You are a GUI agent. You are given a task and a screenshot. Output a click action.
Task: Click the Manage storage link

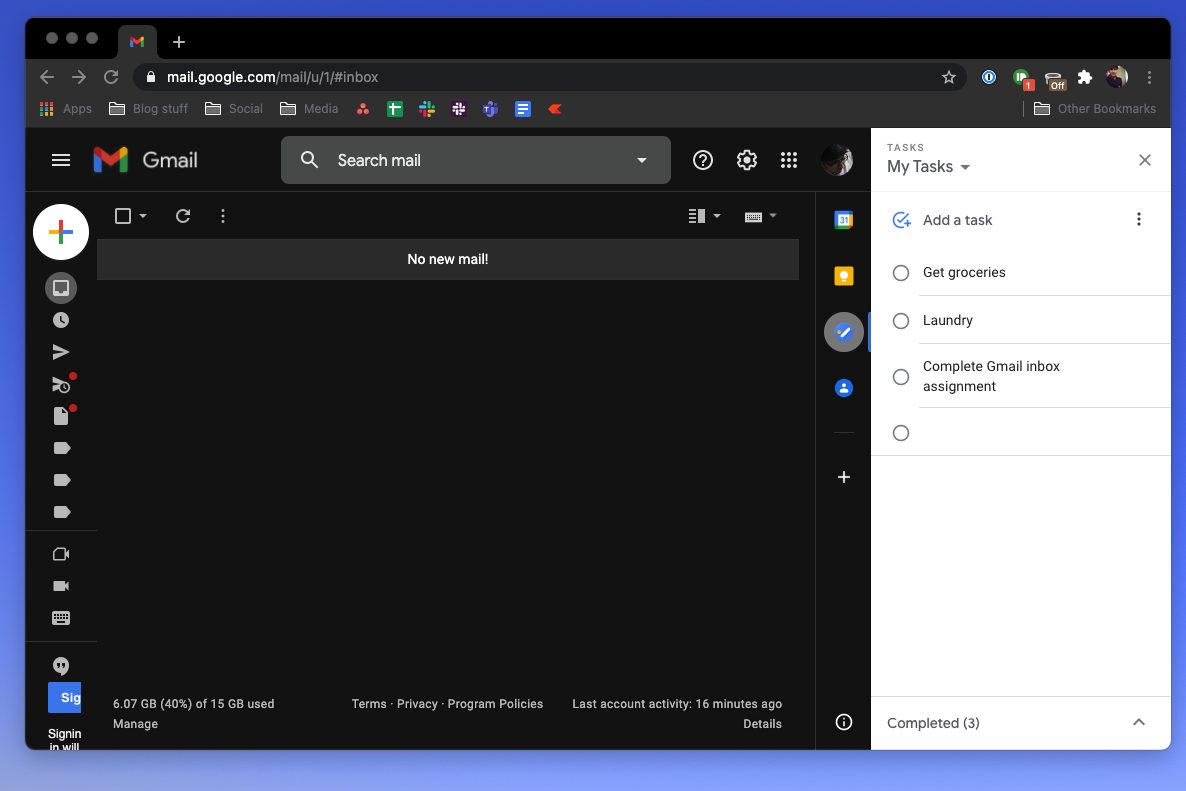(135, 724)
